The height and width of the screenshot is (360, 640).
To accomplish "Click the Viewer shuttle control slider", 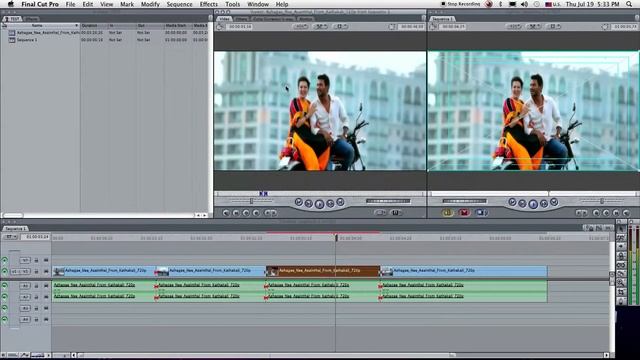I will (252, 201).
